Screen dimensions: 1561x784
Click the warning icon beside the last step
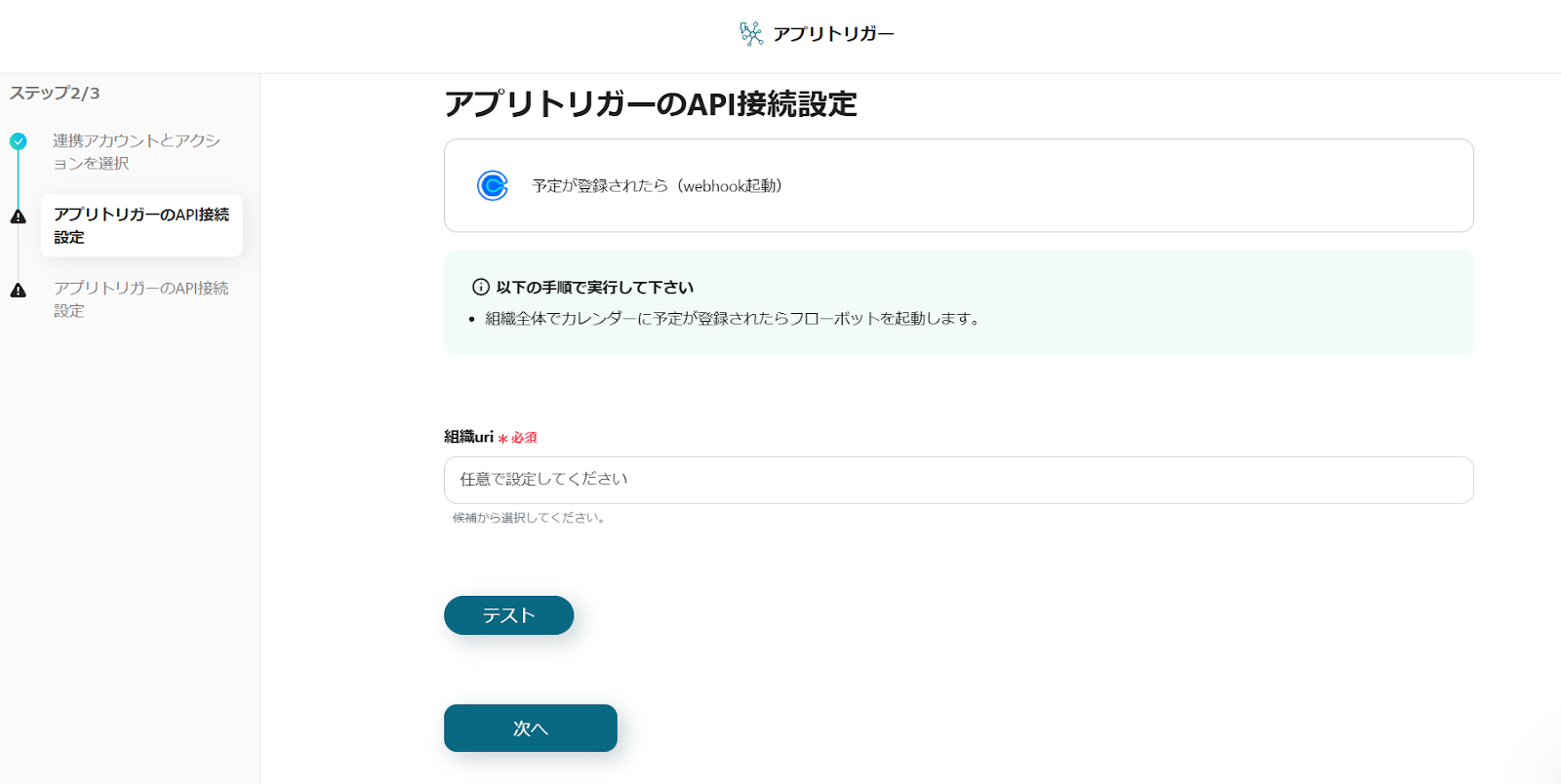coord(19,291)
